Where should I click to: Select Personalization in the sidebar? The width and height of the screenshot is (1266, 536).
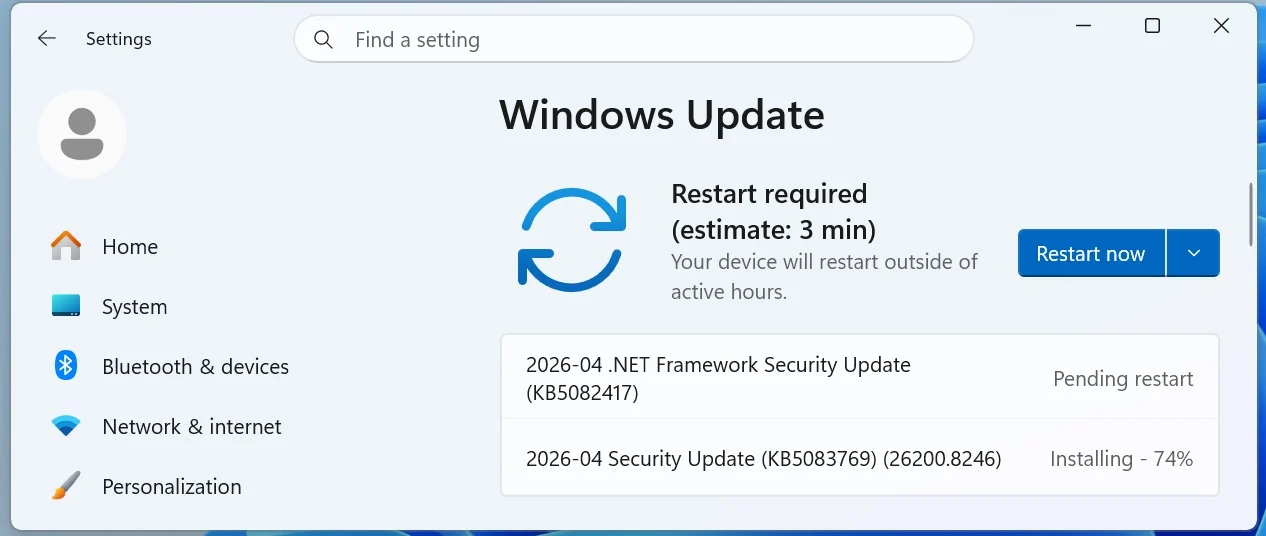coord(171,487)
